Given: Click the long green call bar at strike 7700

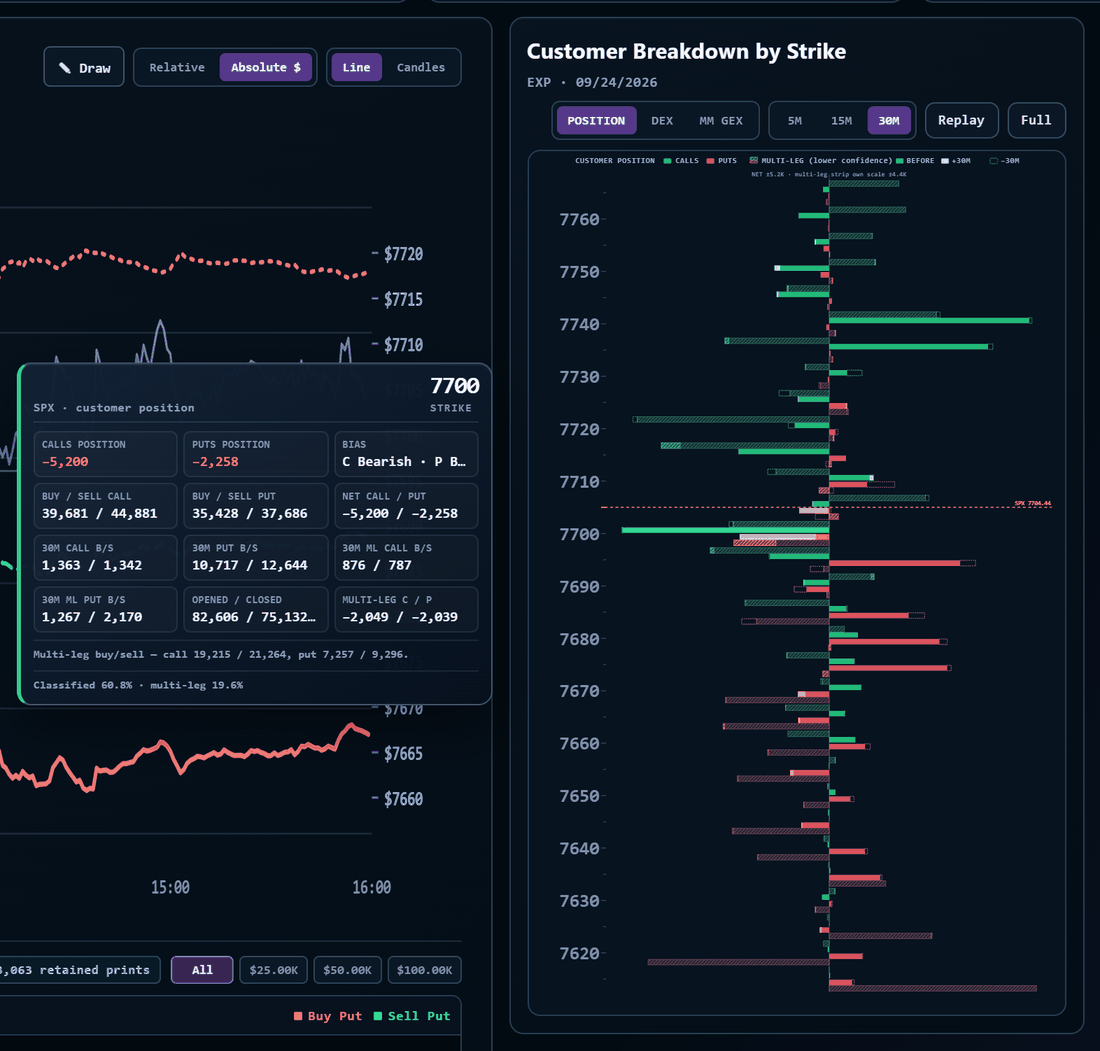Looking at the screenshot, I should pyautogui.click(x=725, y=530).
